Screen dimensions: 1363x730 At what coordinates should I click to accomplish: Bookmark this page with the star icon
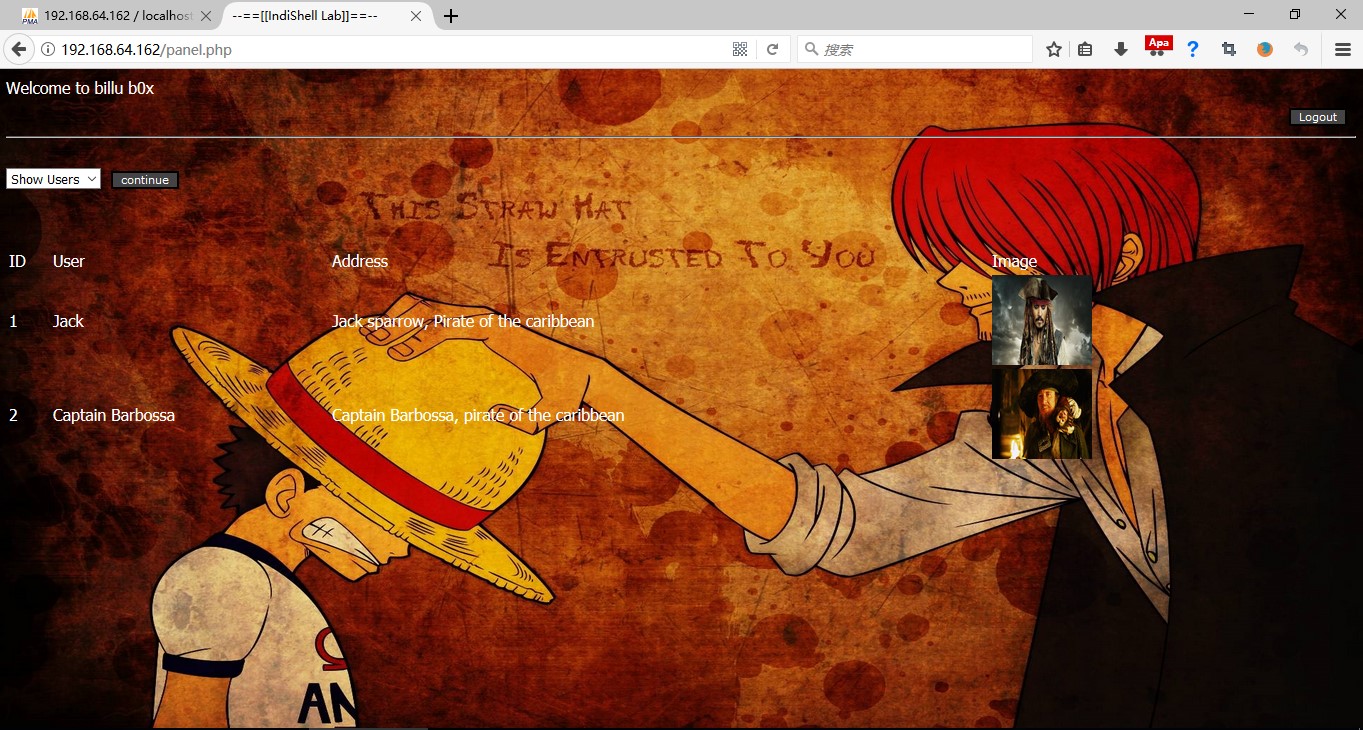1054,49
